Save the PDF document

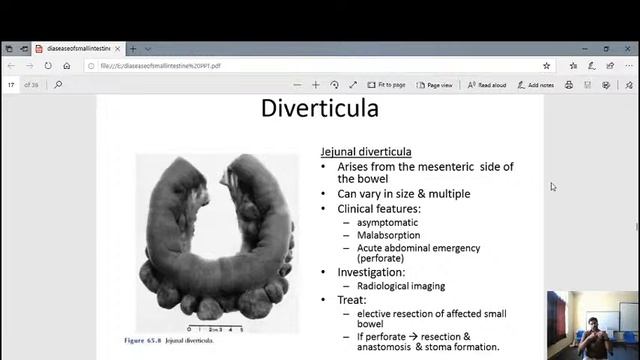pyautogui.click(x=587, y=85)
